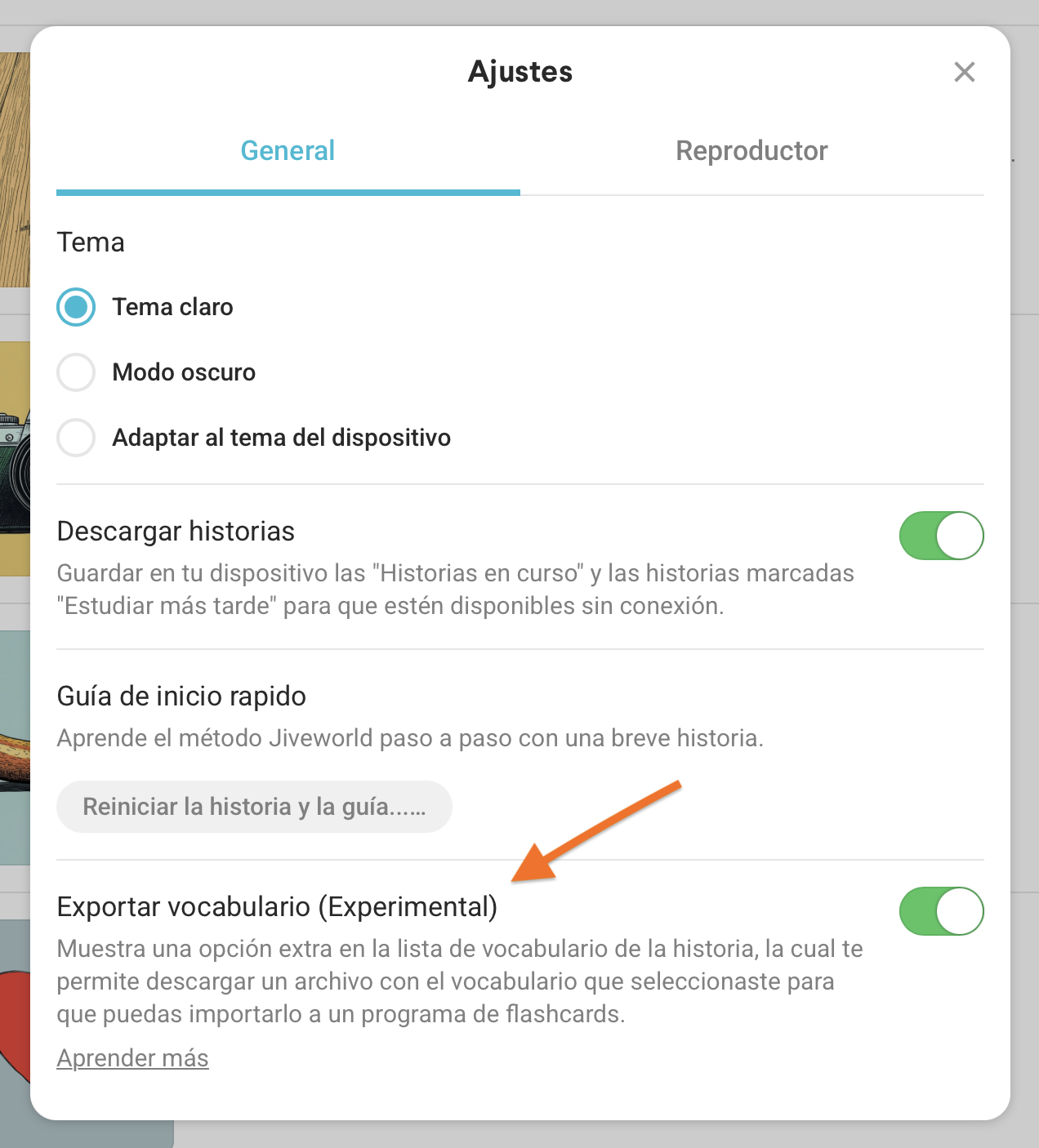Choose the Tema claro radio button
1039x1148 pixels.
tap(76, 307)
